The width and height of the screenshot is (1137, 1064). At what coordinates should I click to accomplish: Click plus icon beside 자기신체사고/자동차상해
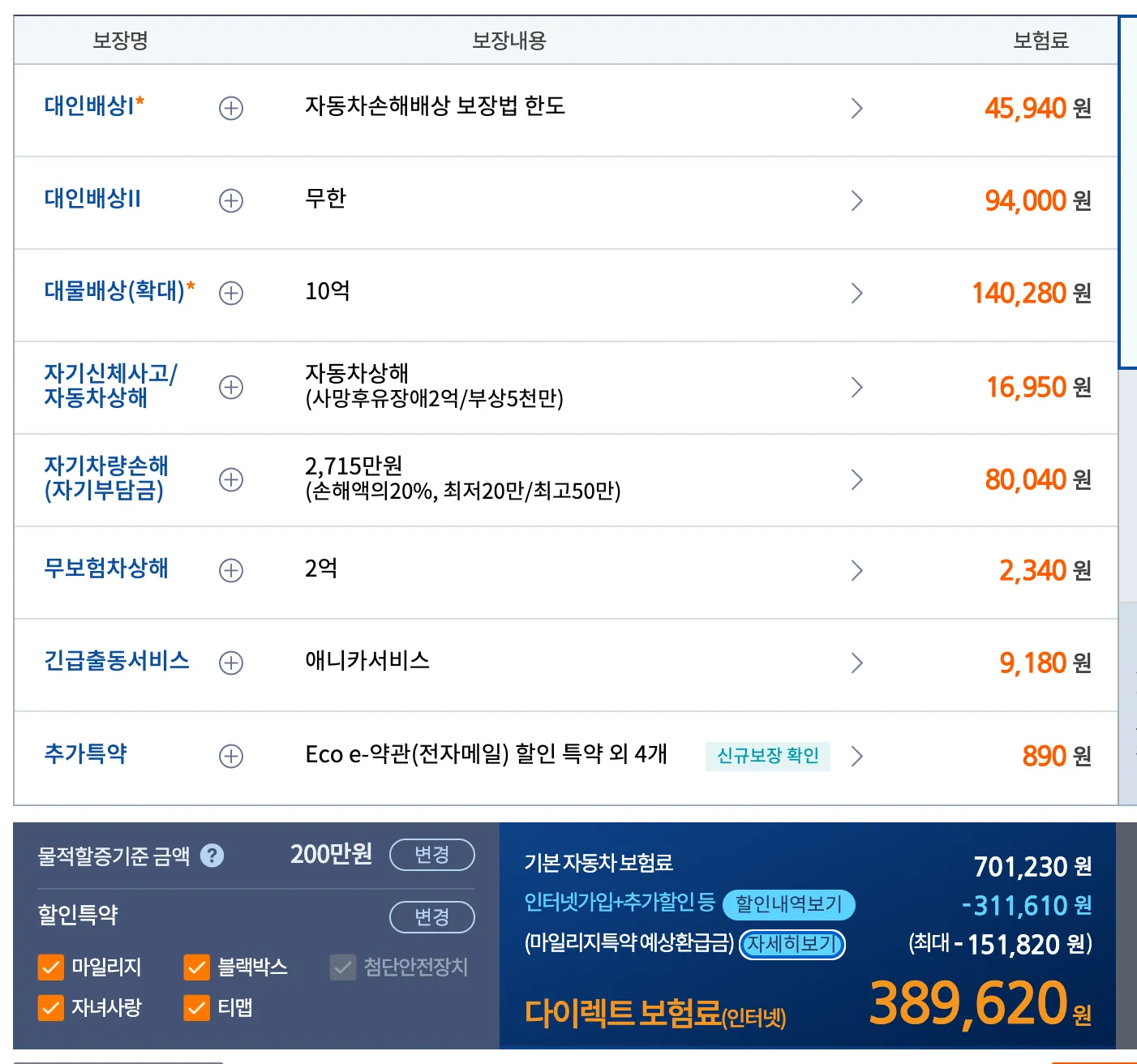pyautogui.click(x=232, y=387)
